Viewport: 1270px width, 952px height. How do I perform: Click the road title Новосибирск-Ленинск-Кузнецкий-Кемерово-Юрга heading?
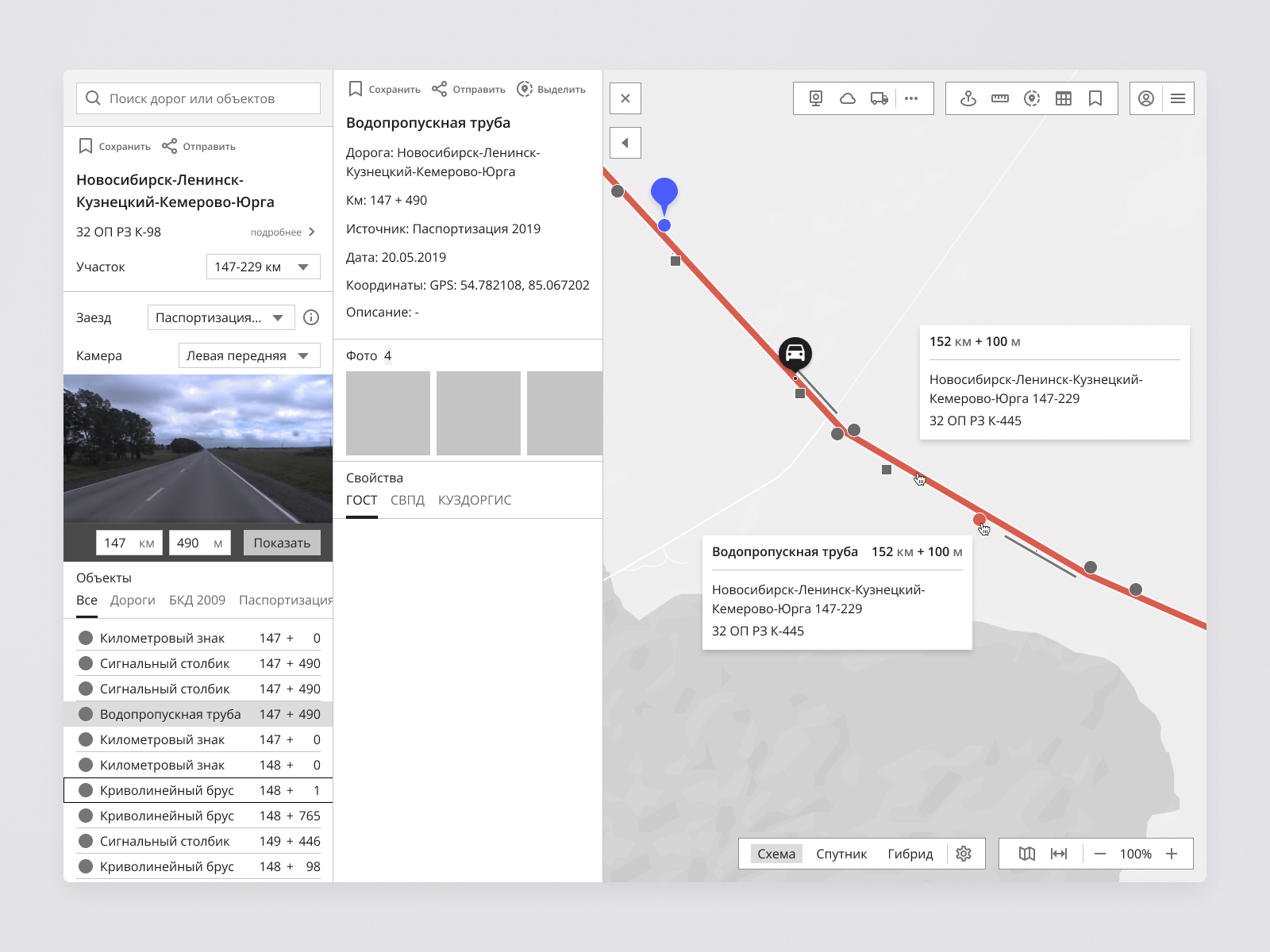pos(175,191)
